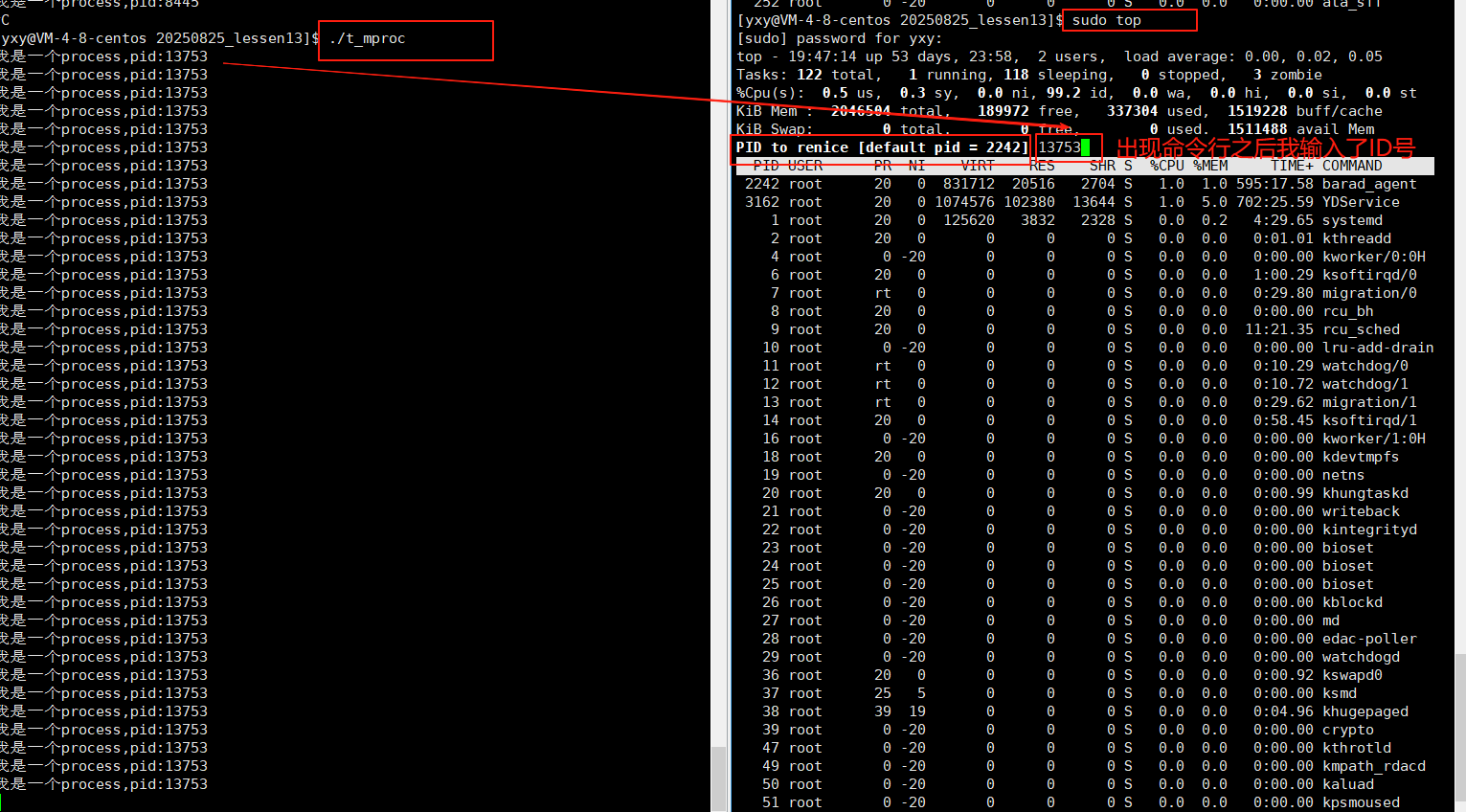Click the 'PID to renice [default pid = 2242]' prompt
1466x812 pixels.
pos(882,147)
